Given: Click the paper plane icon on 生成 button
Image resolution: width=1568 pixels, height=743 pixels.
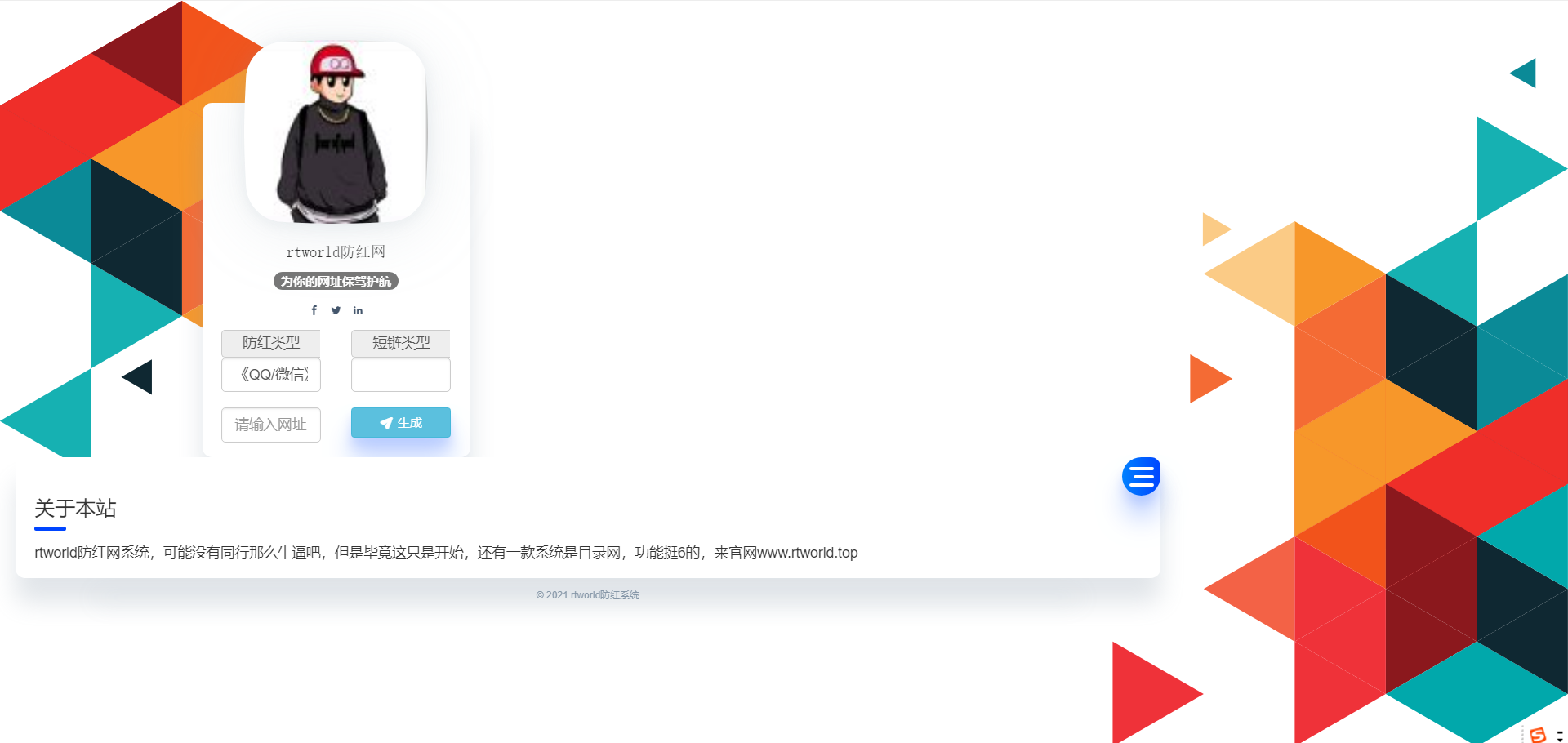Looking at the screenshot, I should [x=386, y=423].
